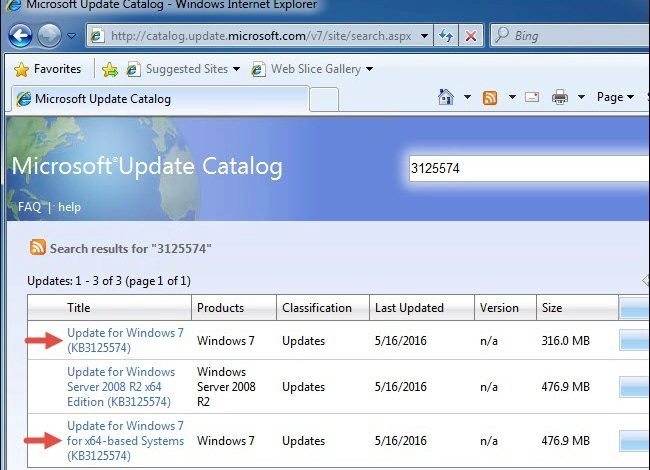Click the Read Mail icon
The width and height of the screenshot is (650, 470).
click(x=532, y=97)
